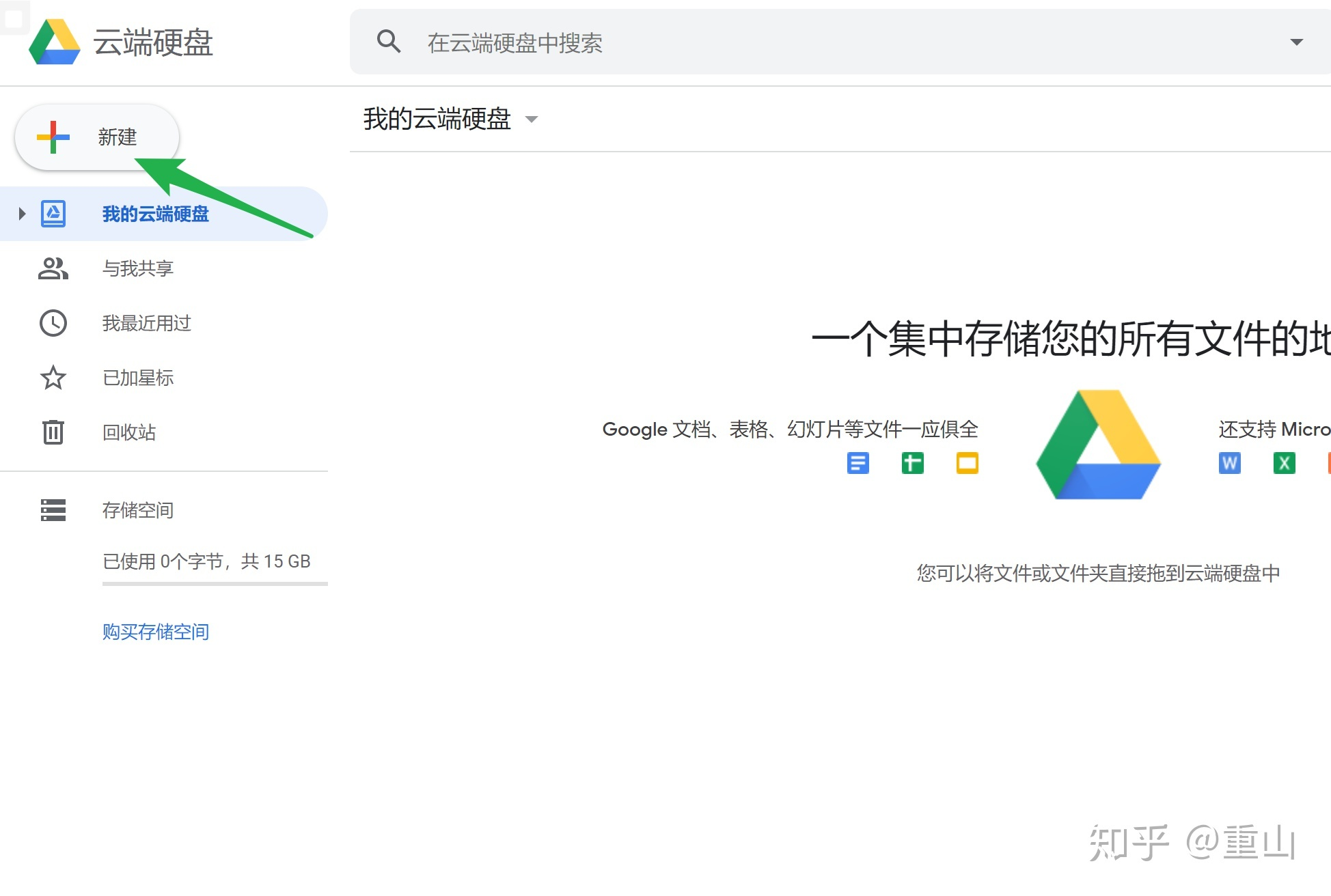Click the search magnifier icon
1331x896 pixels.
click(388, 42)
